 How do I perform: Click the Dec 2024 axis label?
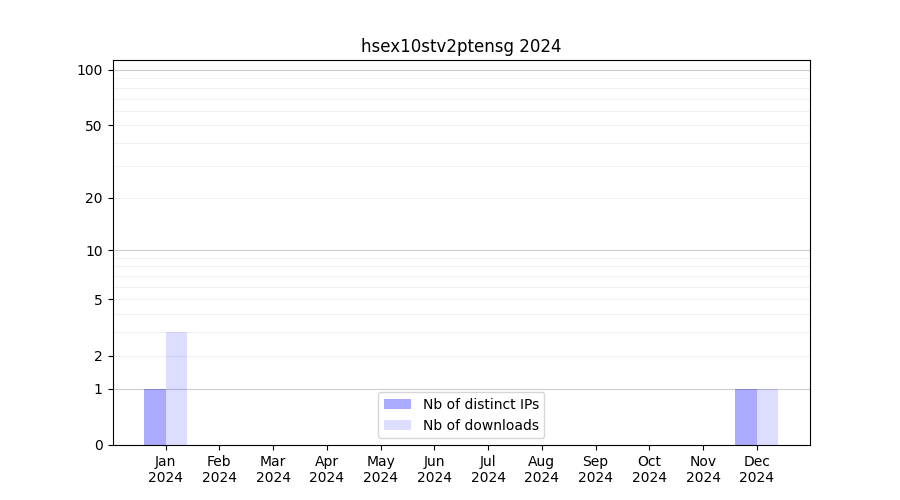click(757, 469)
